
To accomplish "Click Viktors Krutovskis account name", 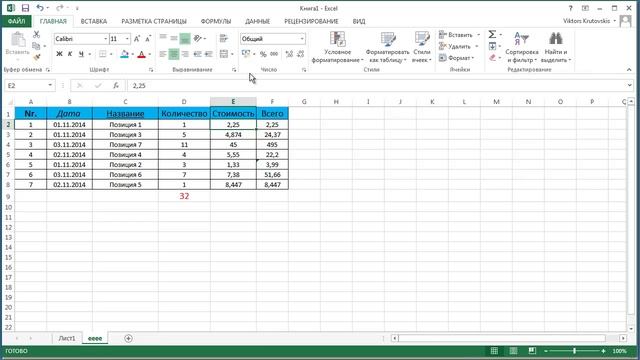I will coord(587,21).
